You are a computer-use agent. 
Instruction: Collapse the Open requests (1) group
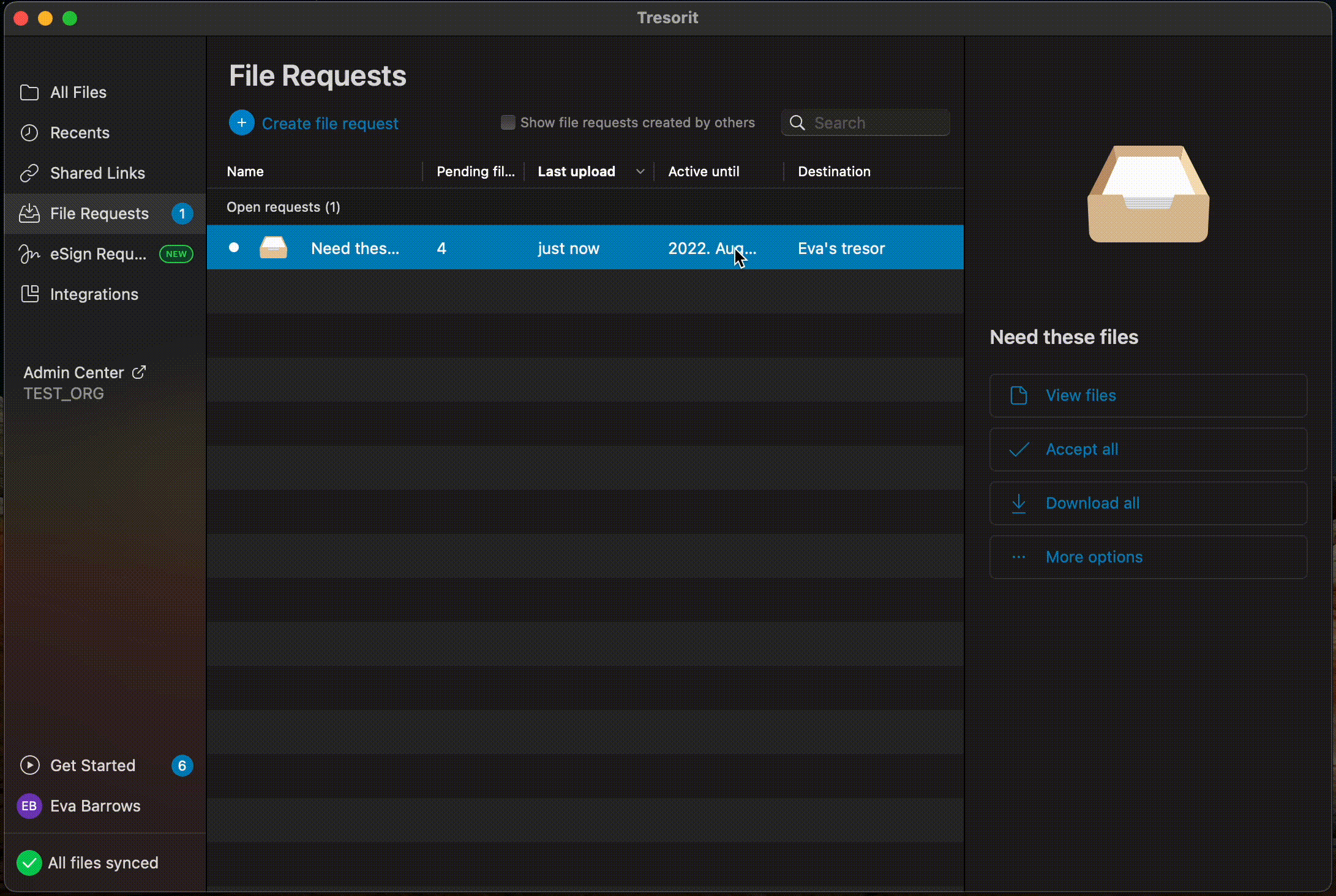point(283,207)
